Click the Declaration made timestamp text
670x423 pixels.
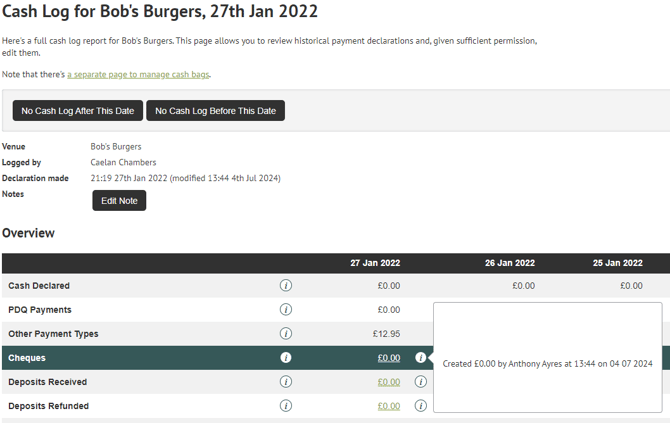(x=185, y=178)
